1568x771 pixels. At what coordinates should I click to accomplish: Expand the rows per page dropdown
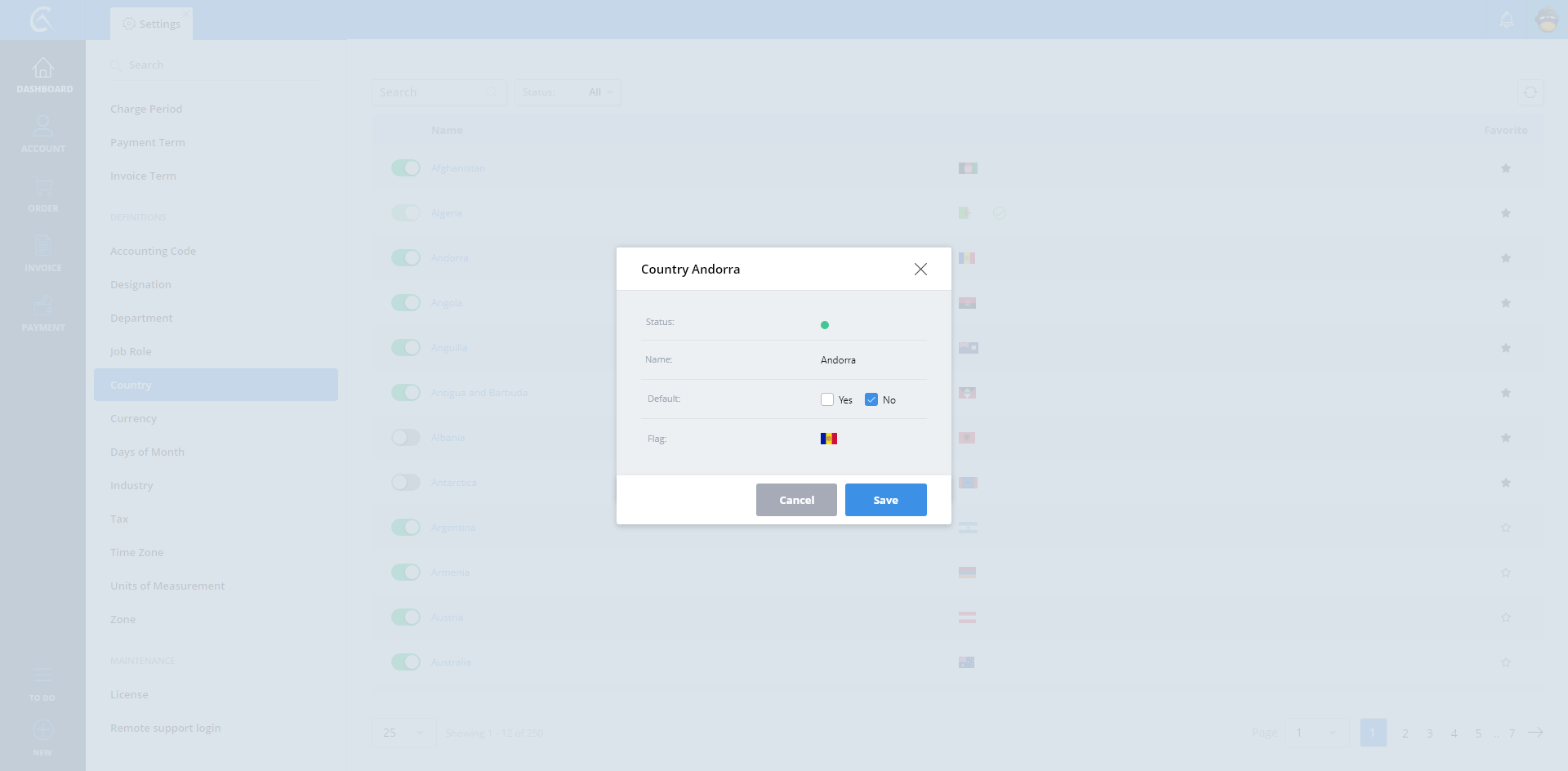pos(403,733)
